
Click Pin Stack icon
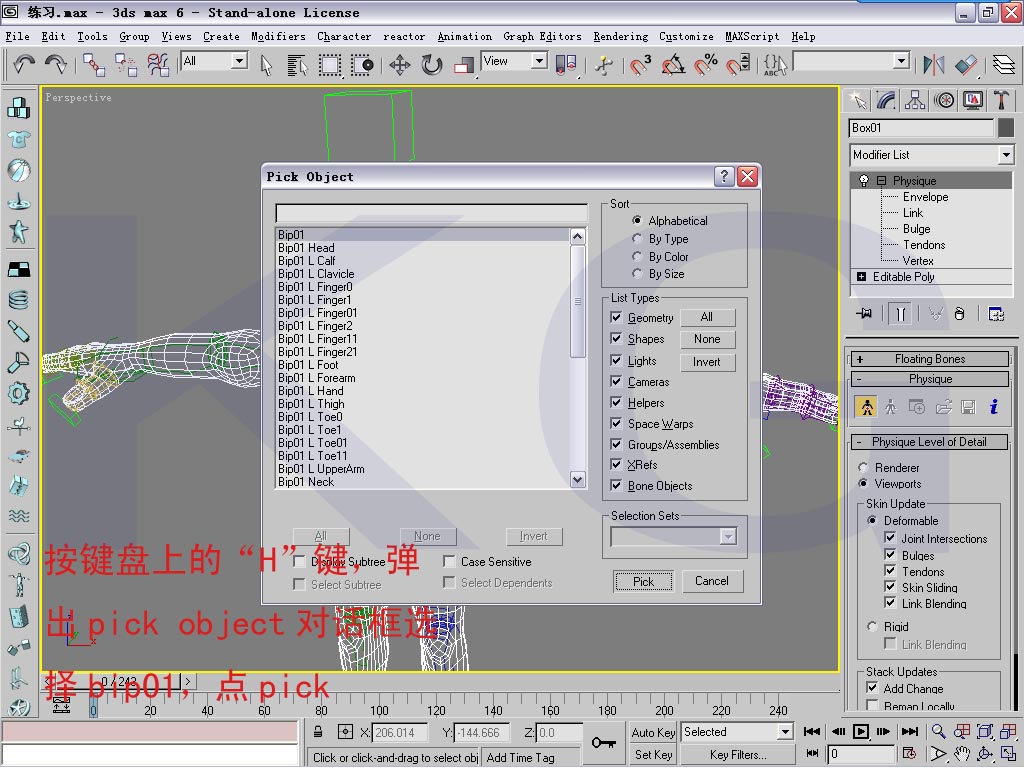pyautogui.click(x=864, y=313)
